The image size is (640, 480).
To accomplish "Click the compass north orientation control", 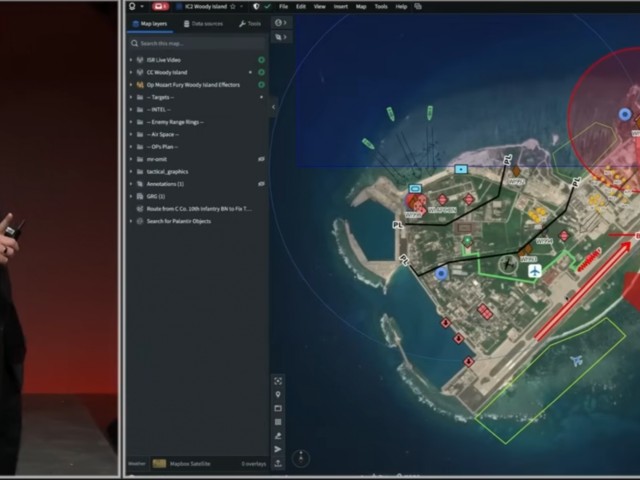I will [x=301, y=458].
